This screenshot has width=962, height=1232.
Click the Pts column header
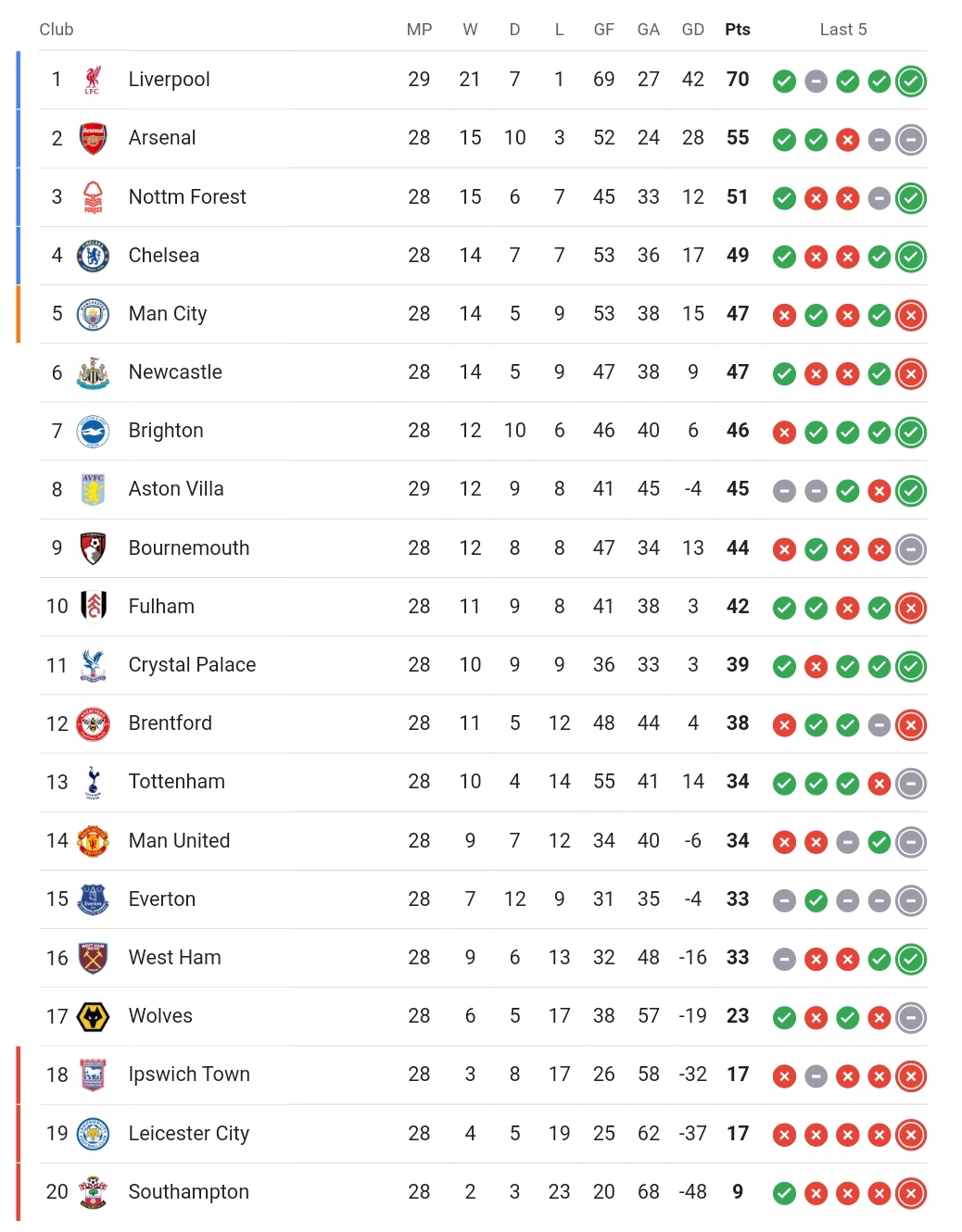coord(738,30)
